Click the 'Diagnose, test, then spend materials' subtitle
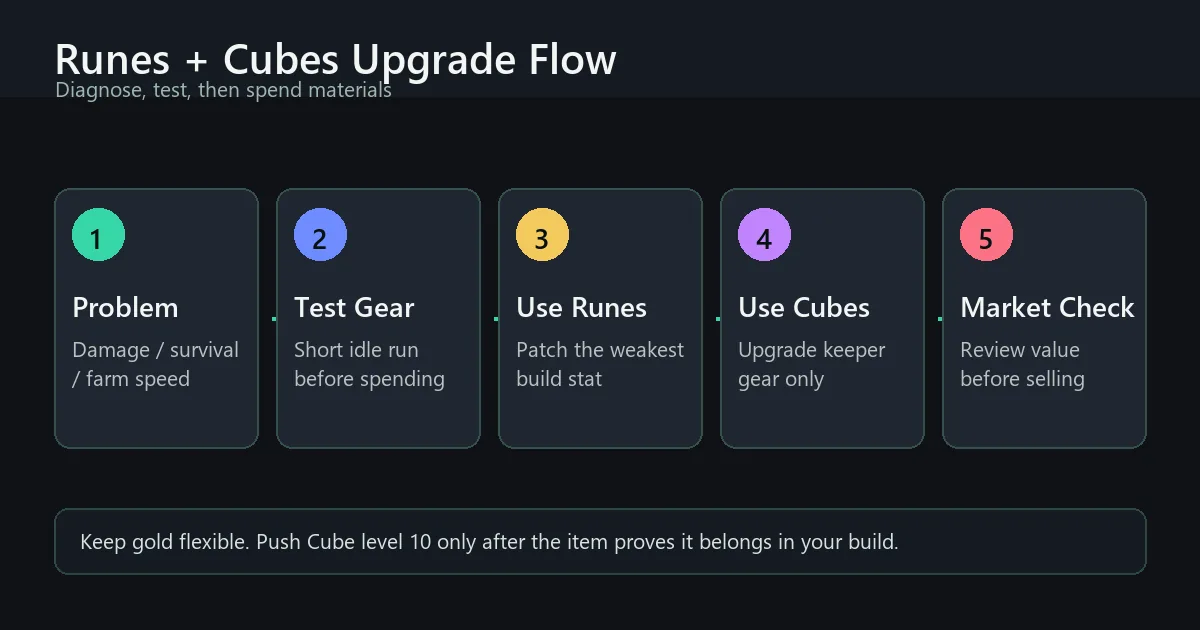Viewport: 1200px width, 630px height. point(223,90)
